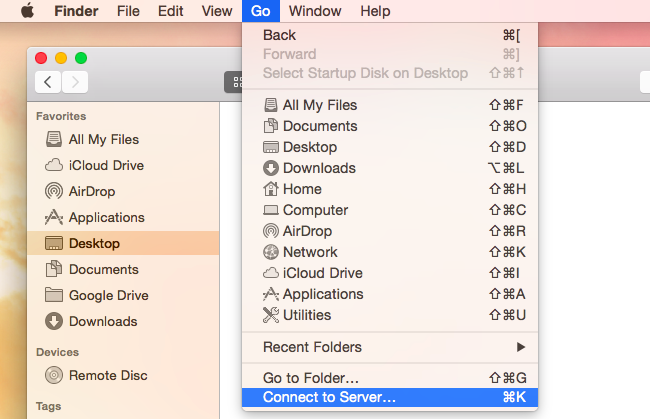The width and height of the screenshot is (650, 419).
Task: Click the ⌥⌘L shortcut beside Downloads
Action: coord(506,168)
